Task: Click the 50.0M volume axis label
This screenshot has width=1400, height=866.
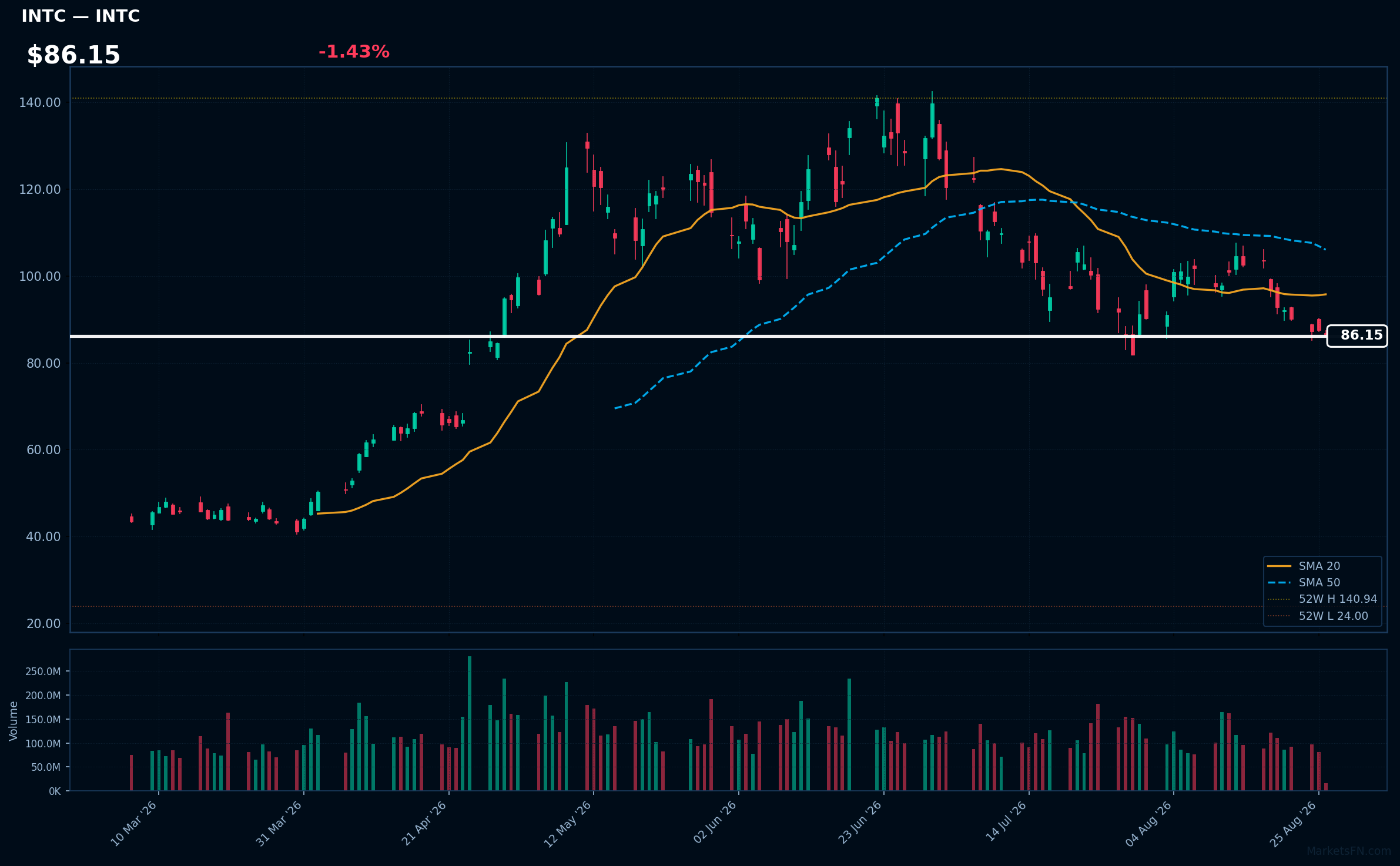Action: [46, 767]
